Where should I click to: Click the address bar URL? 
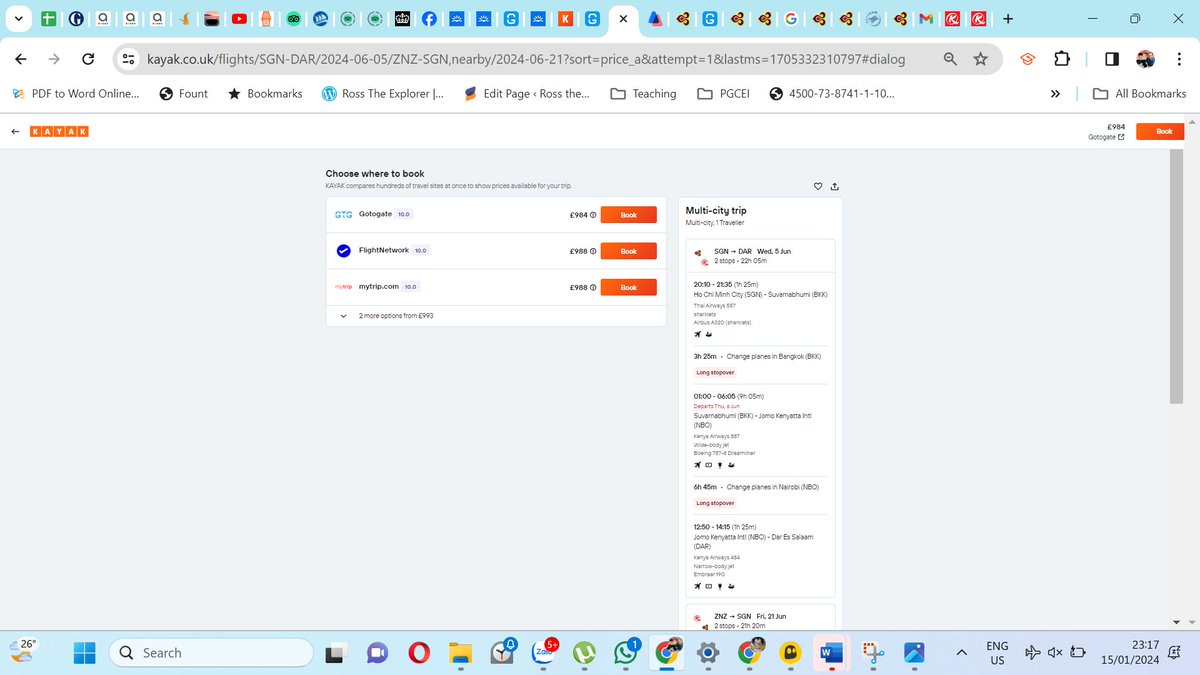click(x=526, y=60)
